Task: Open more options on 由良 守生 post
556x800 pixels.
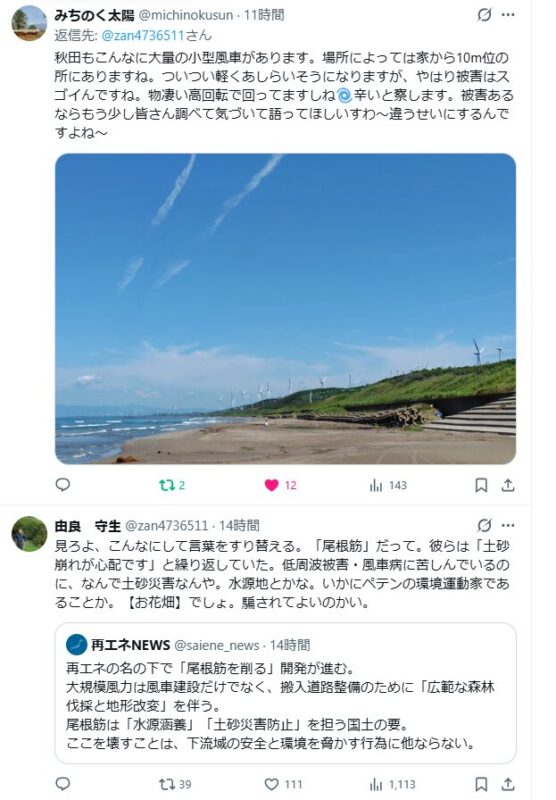Action: [508, 525]
